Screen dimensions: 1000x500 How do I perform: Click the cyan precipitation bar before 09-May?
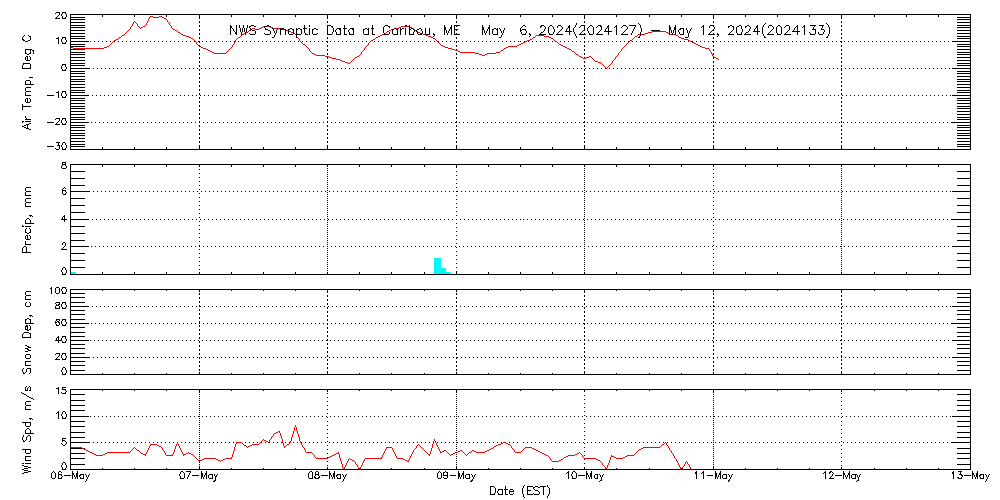point(438,265)
